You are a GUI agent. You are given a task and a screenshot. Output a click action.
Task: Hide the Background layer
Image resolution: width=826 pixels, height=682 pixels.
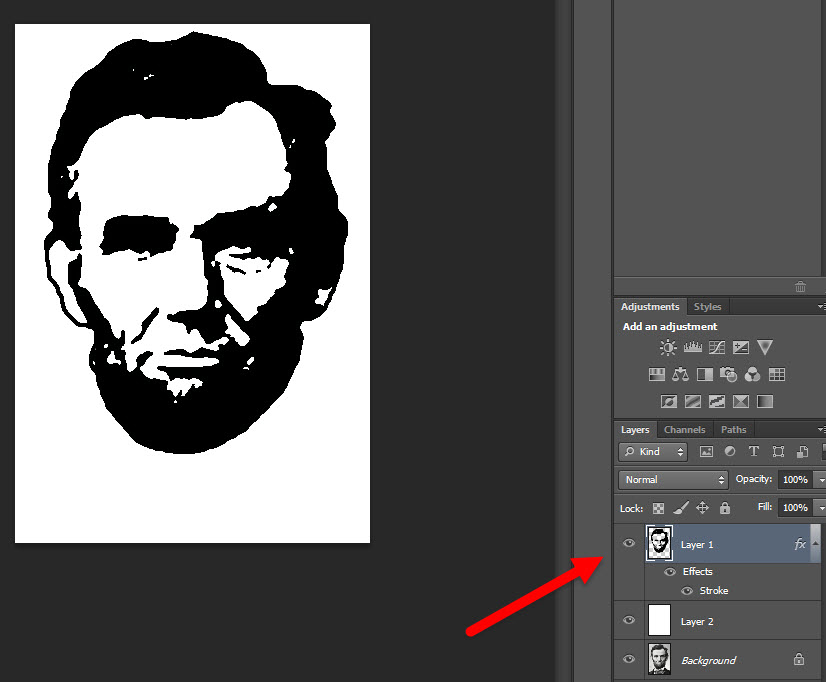point(629,660)
